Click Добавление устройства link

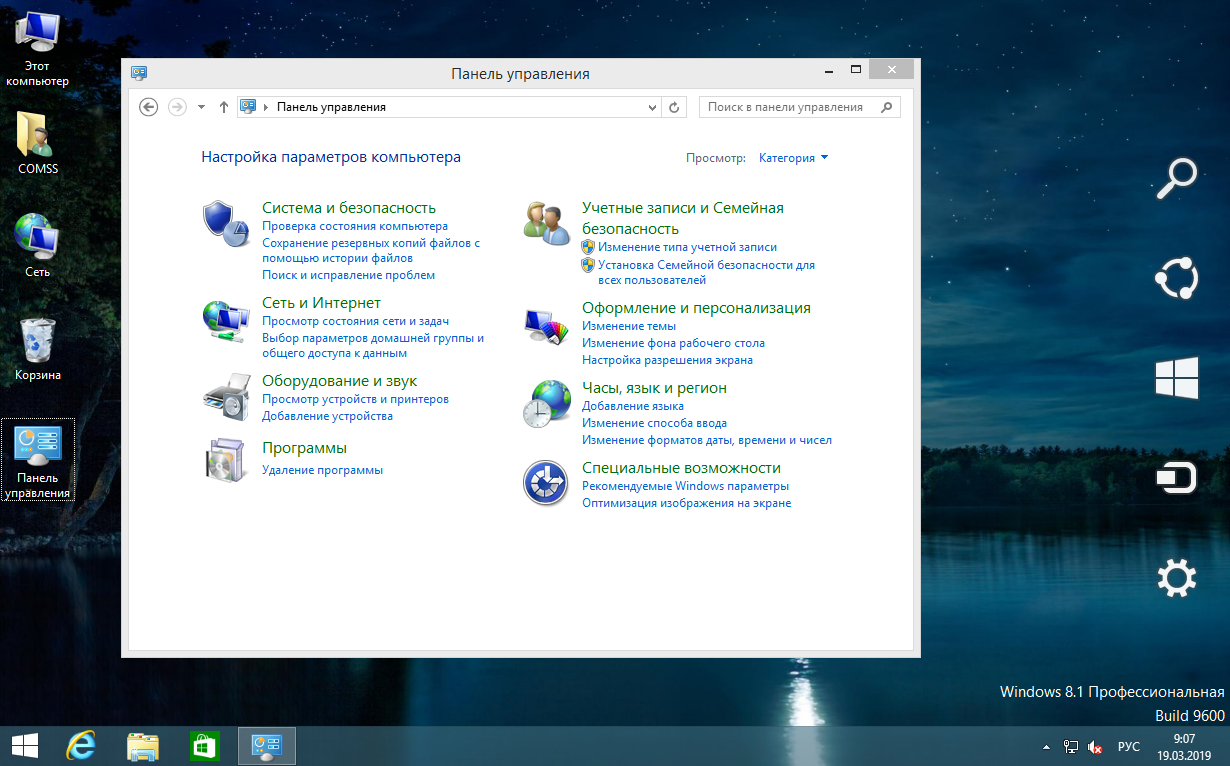coord(327,416)
